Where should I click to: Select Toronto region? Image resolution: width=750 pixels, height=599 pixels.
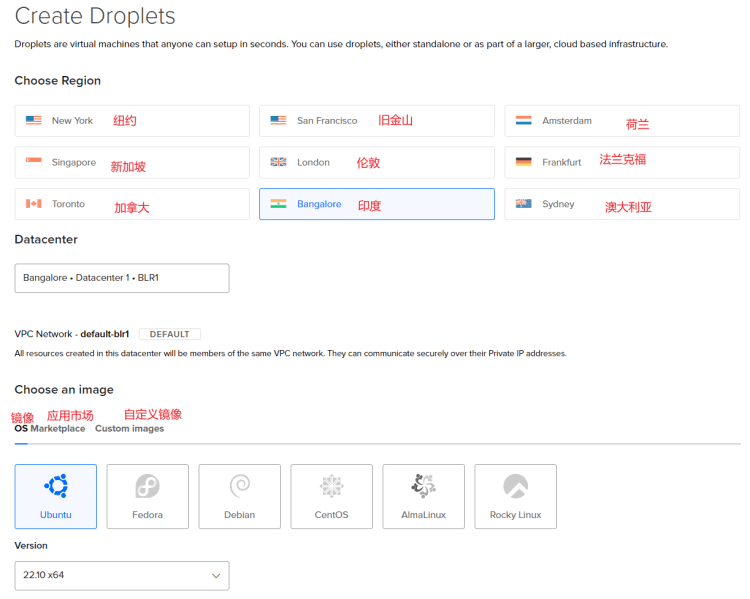point(132,204)
